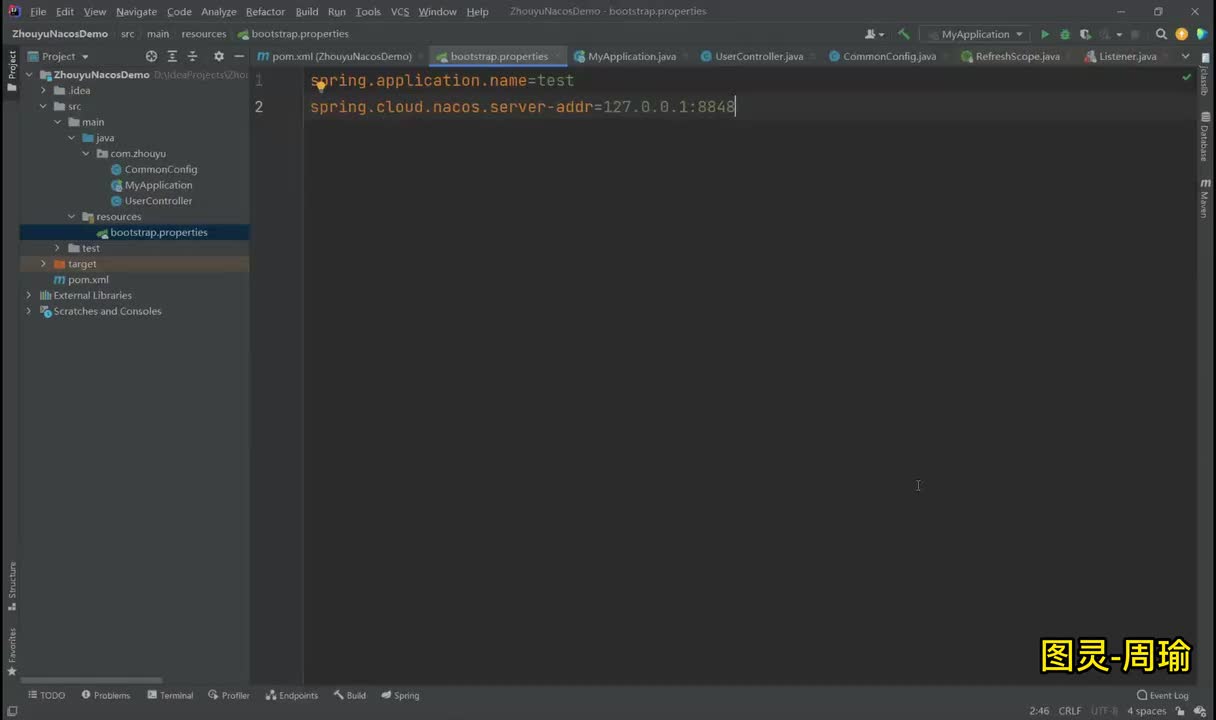The image size is (1216, 720).
Task: Click resources in the breadcrumb path
Action: click(204, 34)
